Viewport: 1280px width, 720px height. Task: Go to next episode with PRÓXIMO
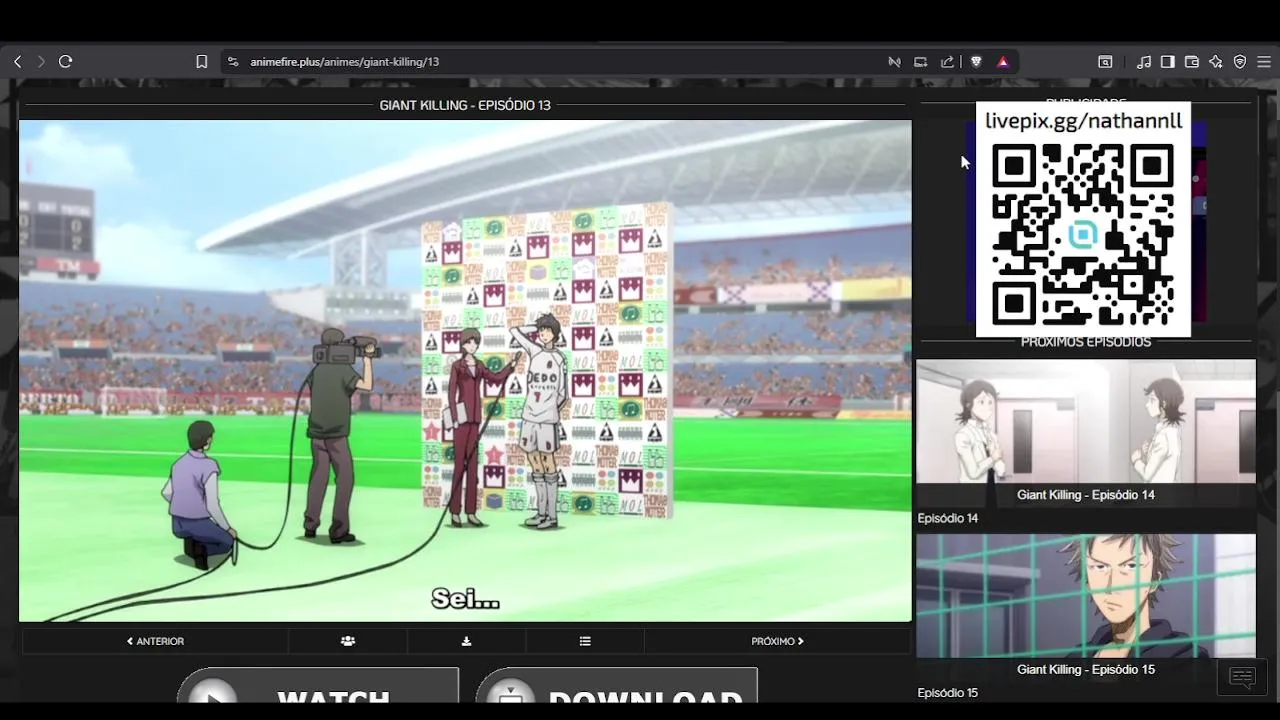click(x=777, y=641)
